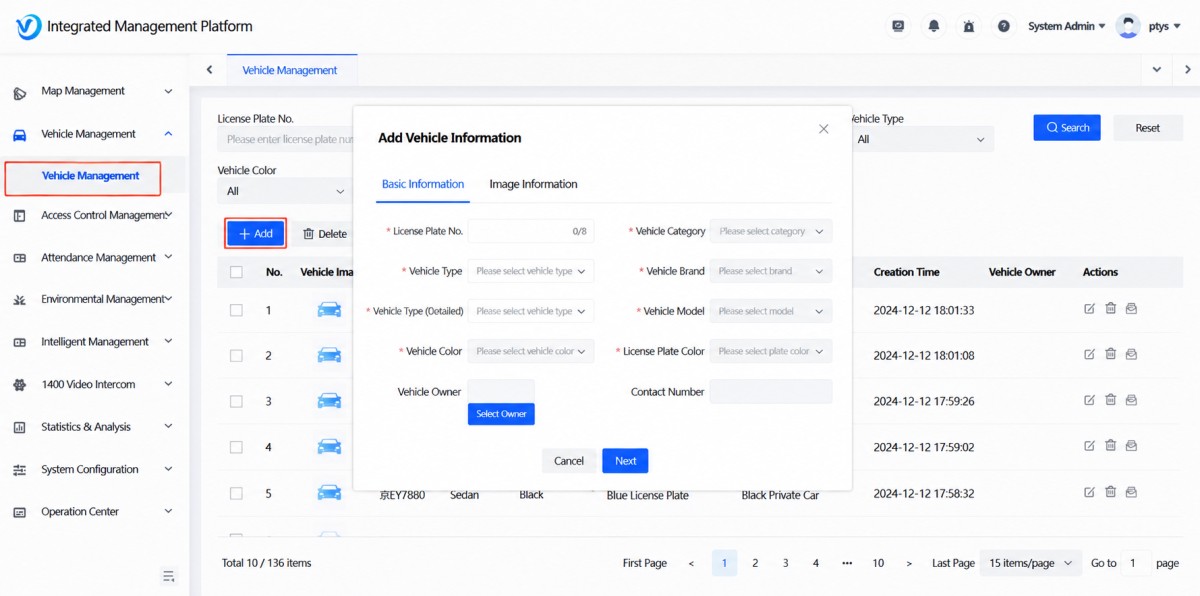Open the License Plate Color dropdown
This screenshot has width=1200, height=596.
(771, 351)
